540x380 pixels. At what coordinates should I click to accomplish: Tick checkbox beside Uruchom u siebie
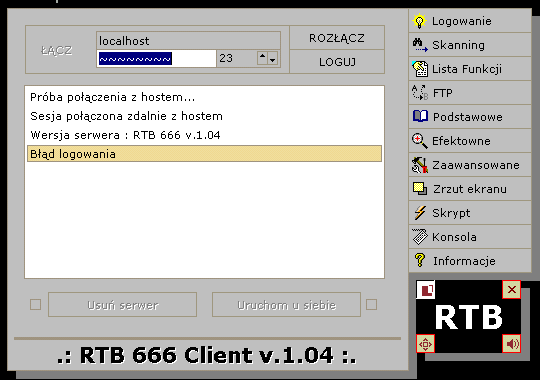371,305
